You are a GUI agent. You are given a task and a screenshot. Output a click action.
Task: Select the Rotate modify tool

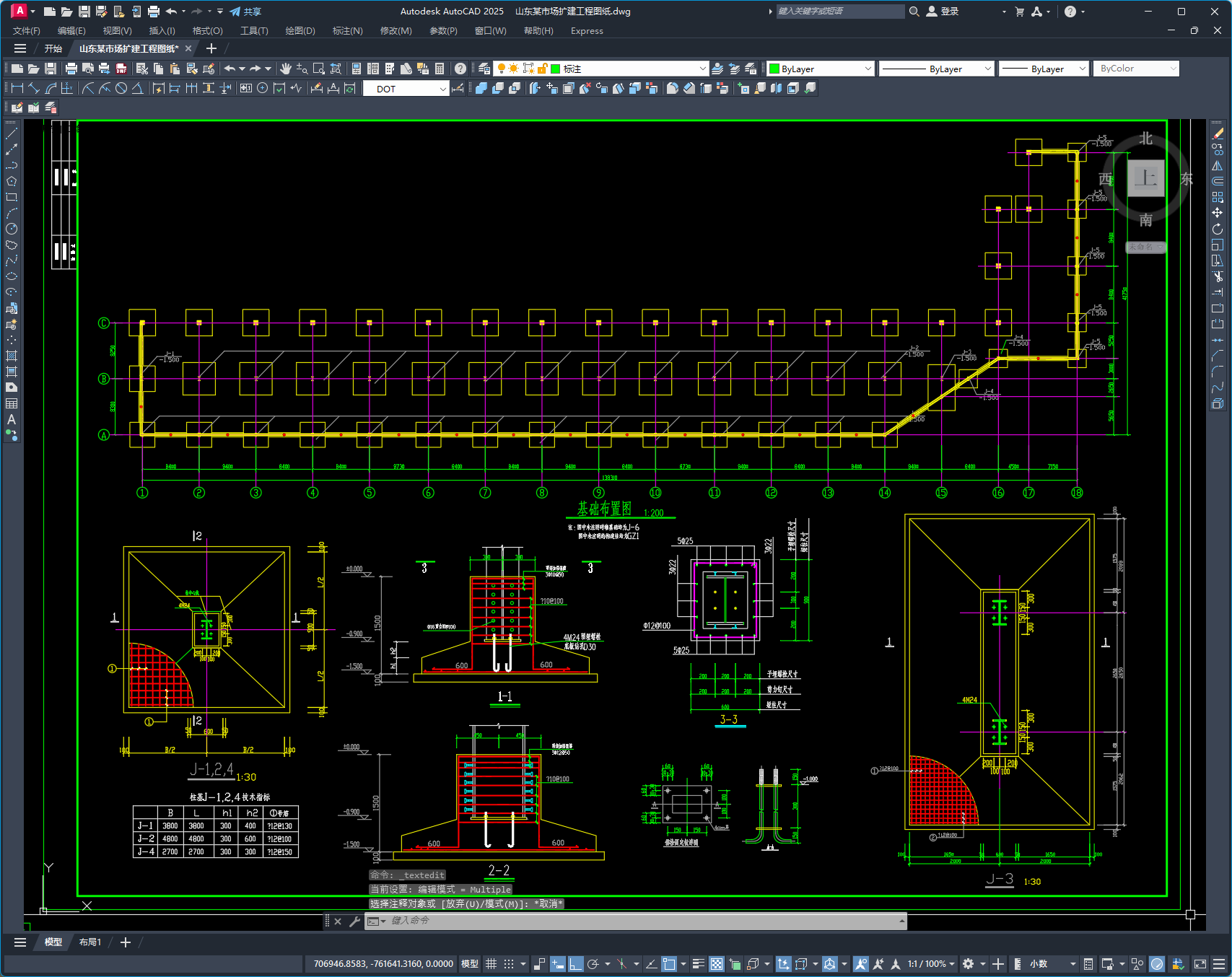pos(1218,229)
